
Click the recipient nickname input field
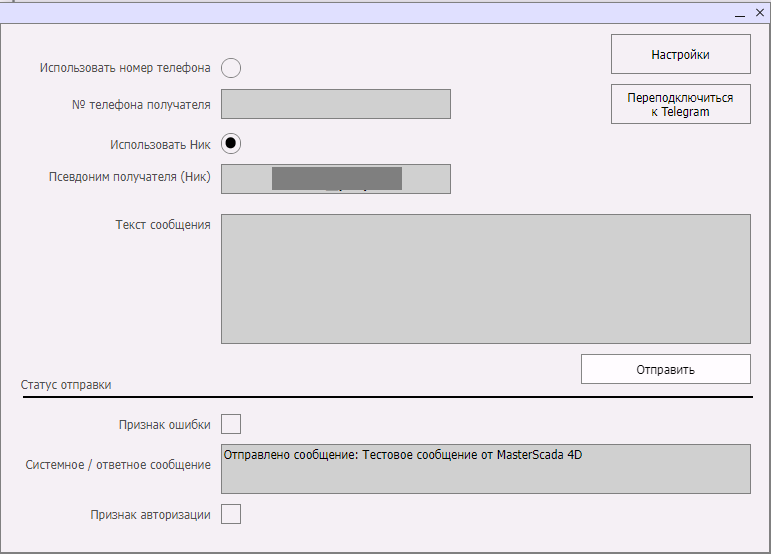click(x=335, y=178)
